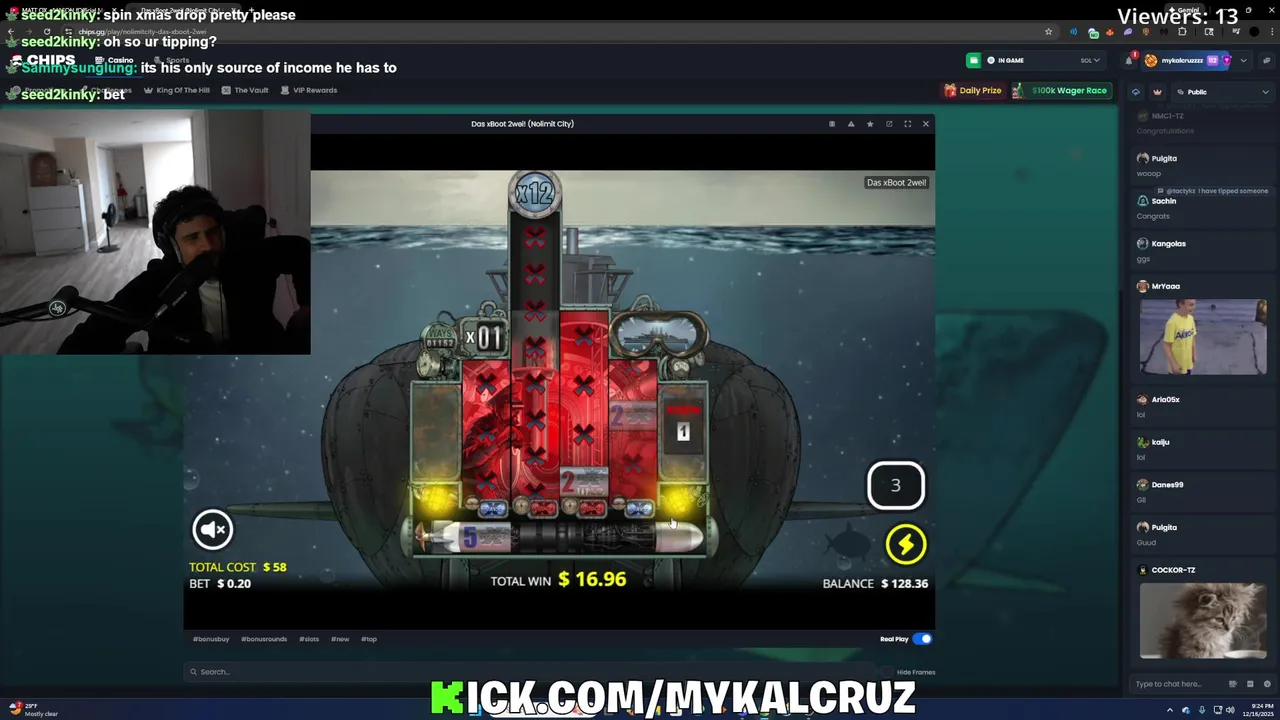Screen dimensions: 1280x720
Task: Show hidden system tray icons chevron
Action: 1170,710
